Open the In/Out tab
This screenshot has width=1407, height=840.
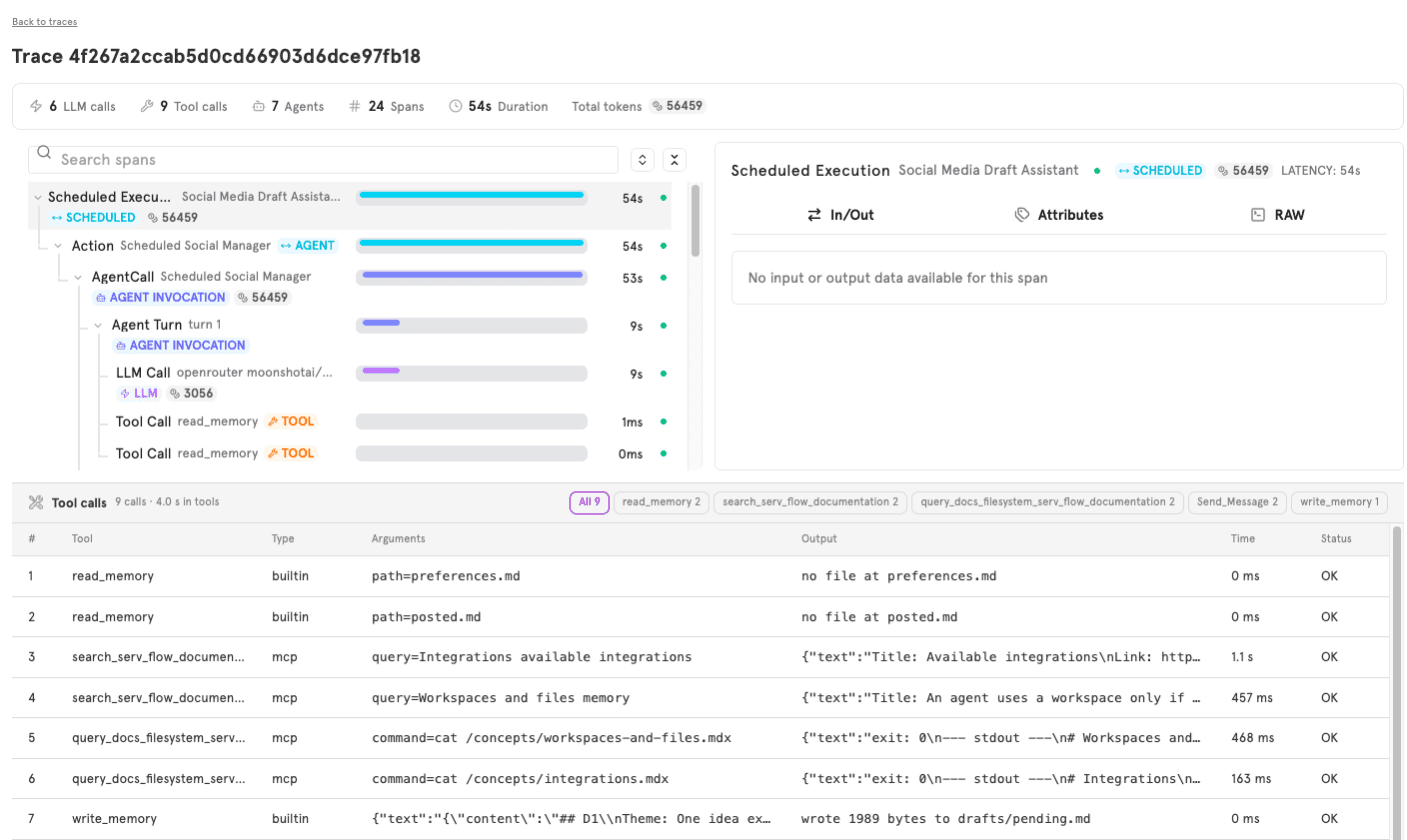[x=841, y=215]
